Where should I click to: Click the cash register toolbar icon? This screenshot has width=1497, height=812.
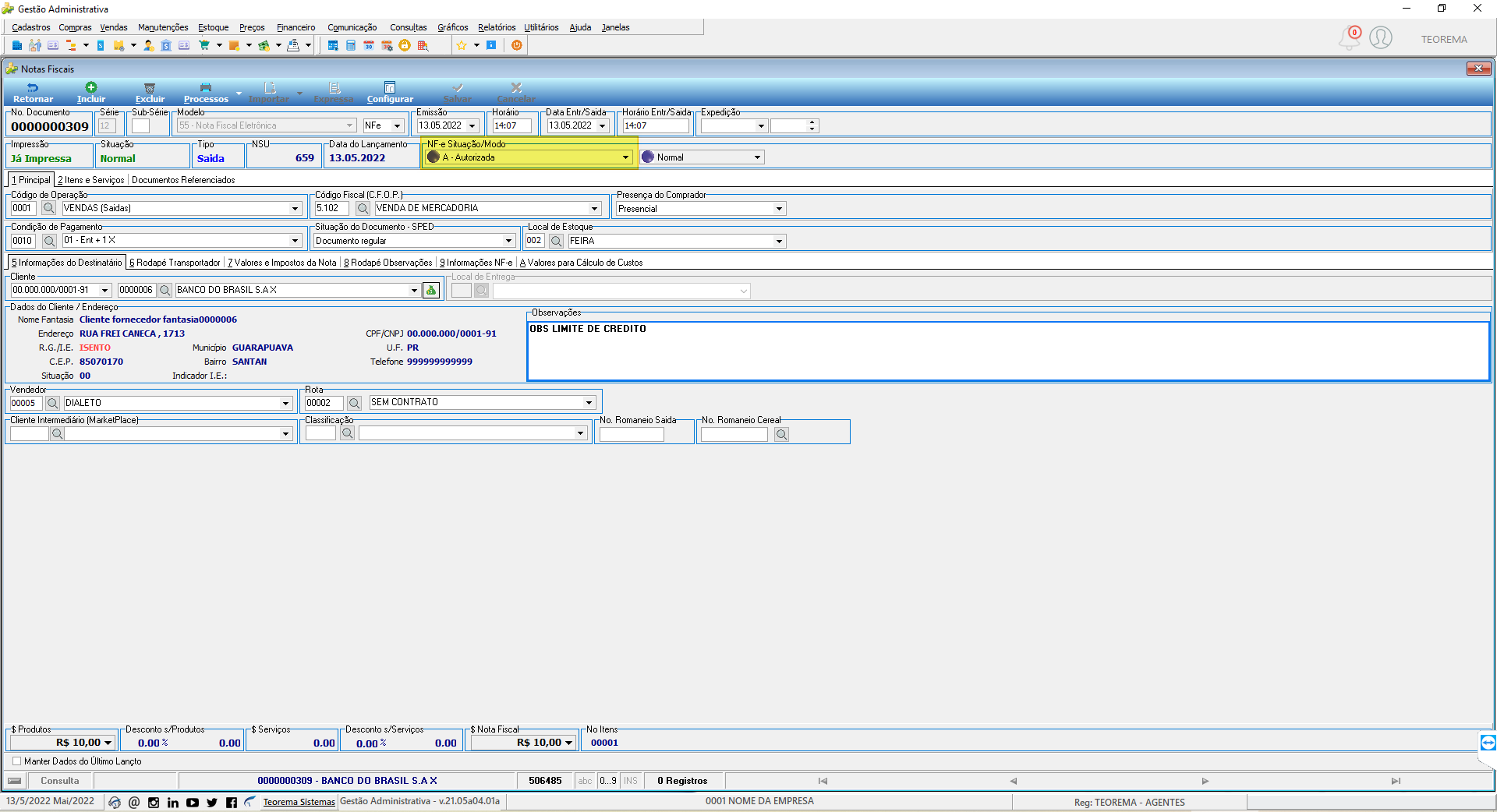(x=293, y=45)
